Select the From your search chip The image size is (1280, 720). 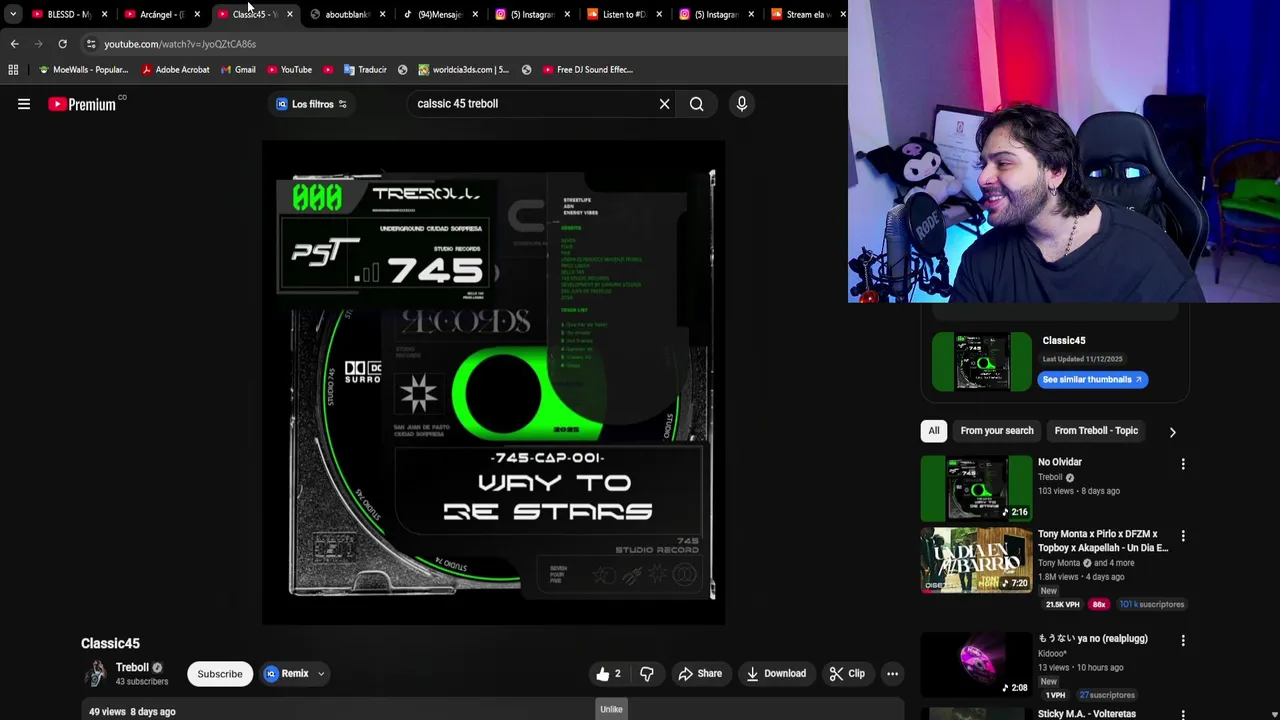click(997, 431)
